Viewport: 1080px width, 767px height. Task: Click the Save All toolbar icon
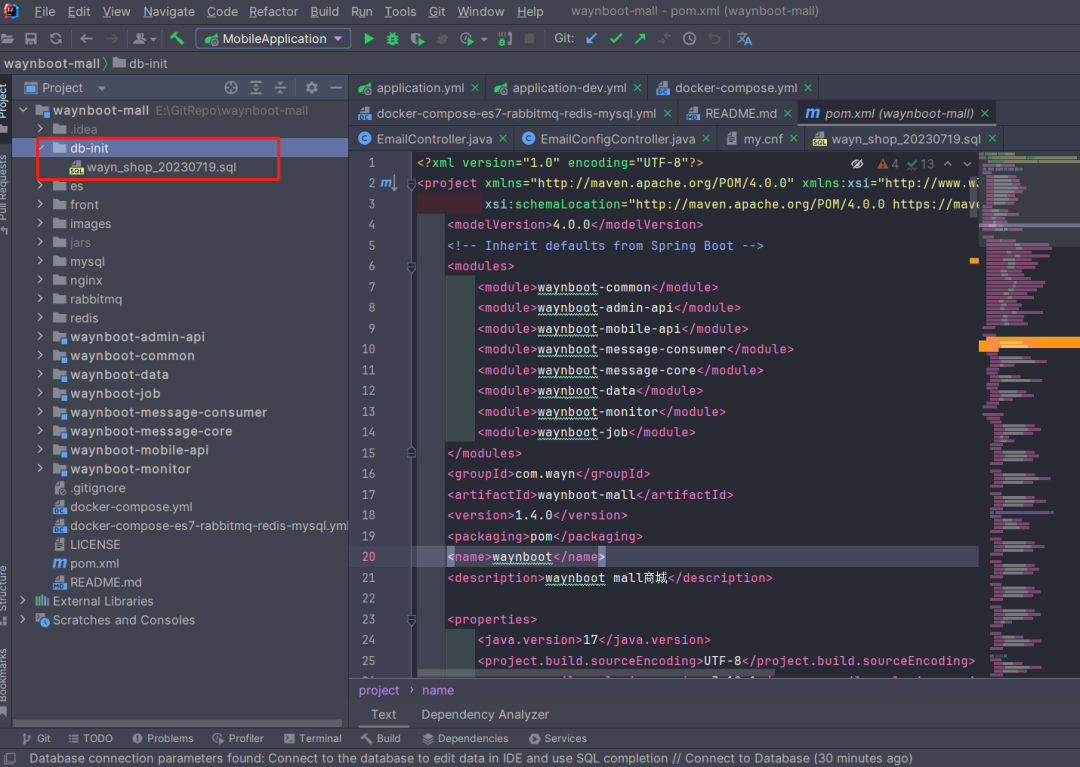click(31, 39)
